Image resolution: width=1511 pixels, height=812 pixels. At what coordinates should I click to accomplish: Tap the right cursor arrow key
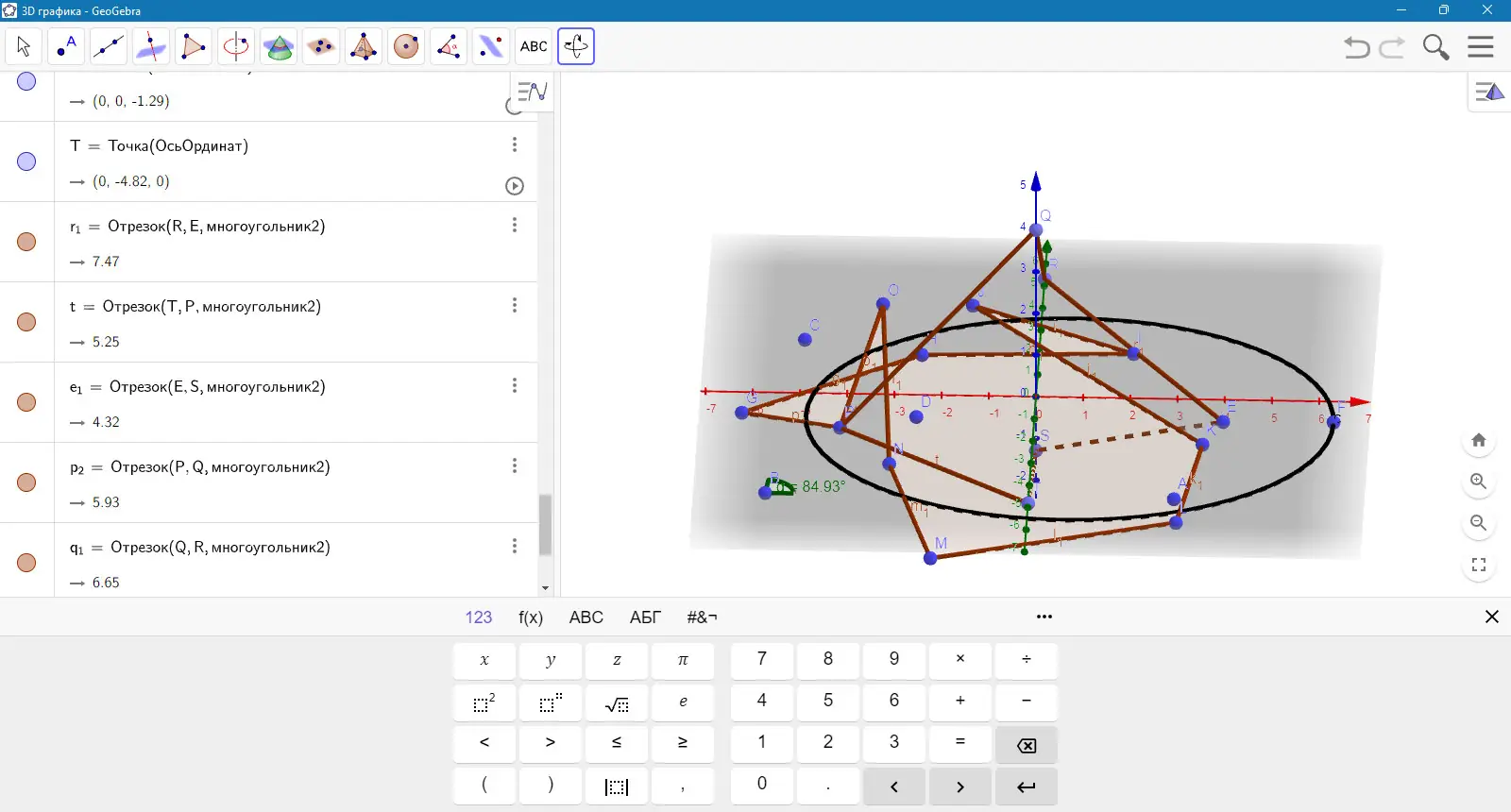tap(960, 787)
